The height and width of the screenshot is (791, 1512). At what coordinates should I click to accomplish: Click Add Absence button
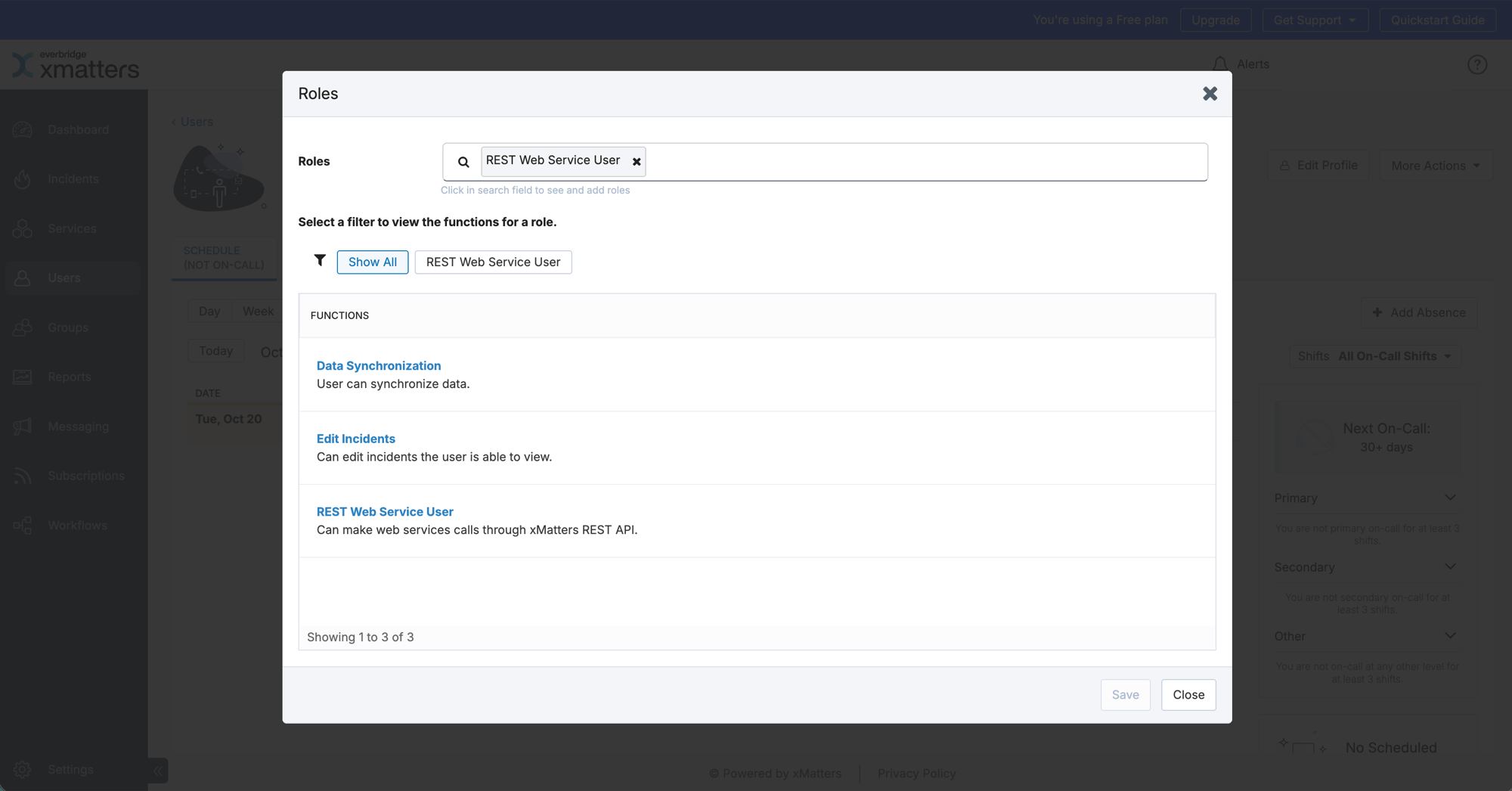[1419, 313]
